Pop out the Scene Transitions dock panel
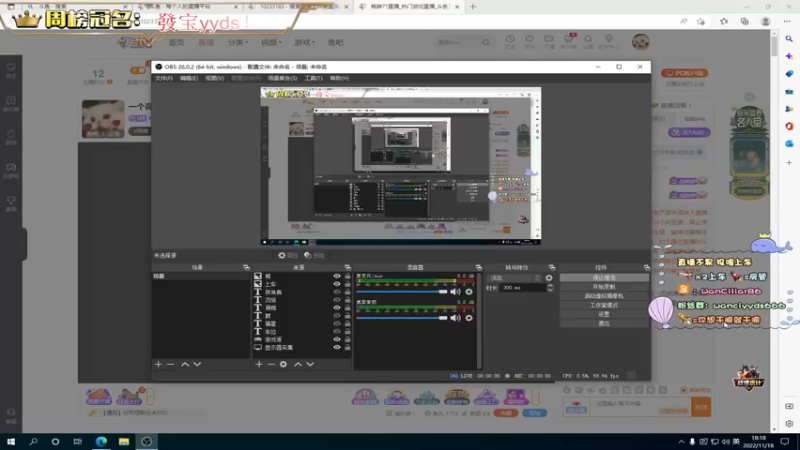The width and height of the screenshot is (800, 450). point(552,267)
